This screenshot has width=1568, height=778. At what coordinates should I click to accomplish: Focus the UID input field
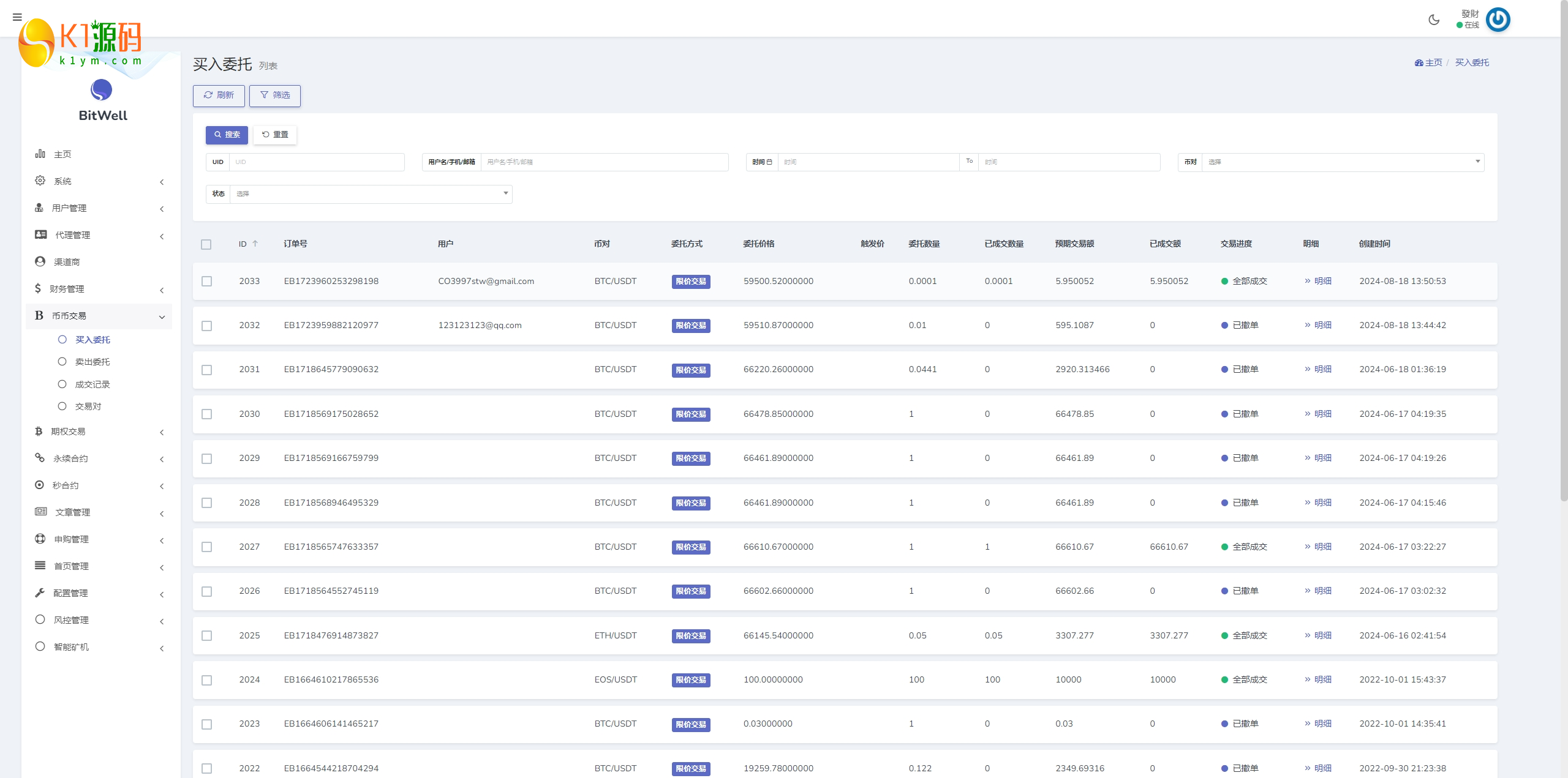click(317, 162)
